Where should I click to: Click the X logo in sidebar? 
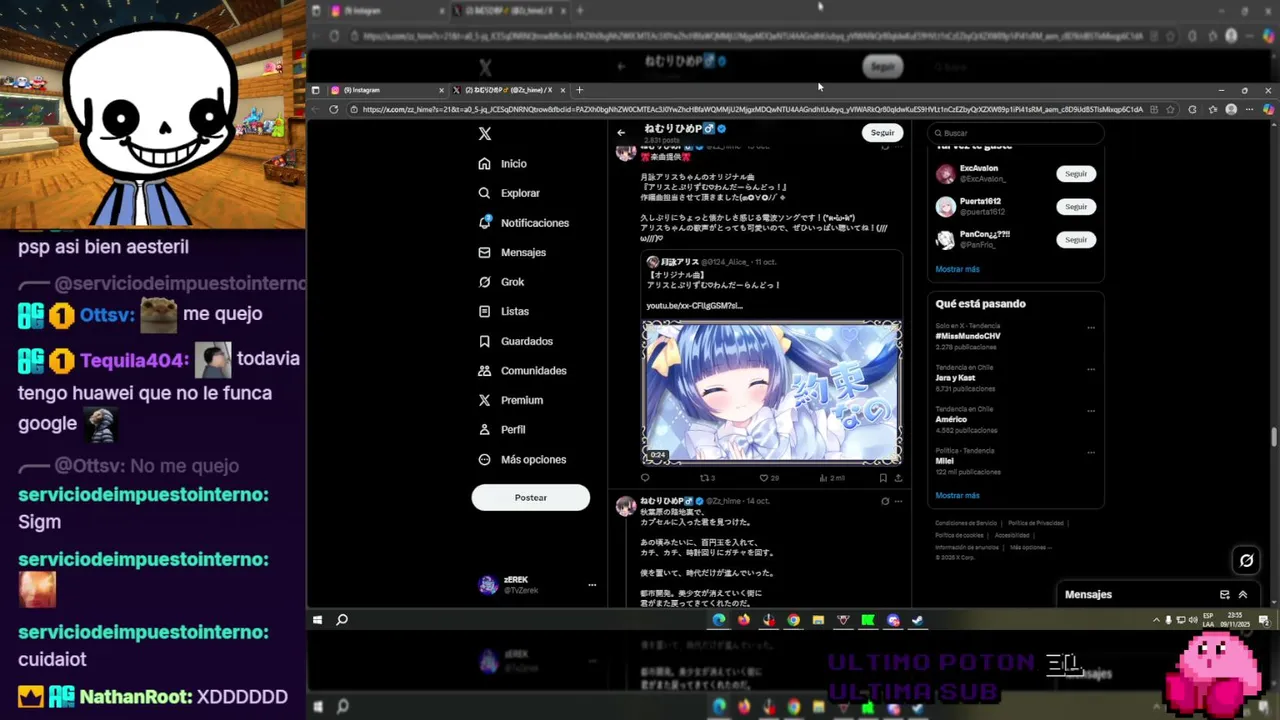click(x=485, y=133)
